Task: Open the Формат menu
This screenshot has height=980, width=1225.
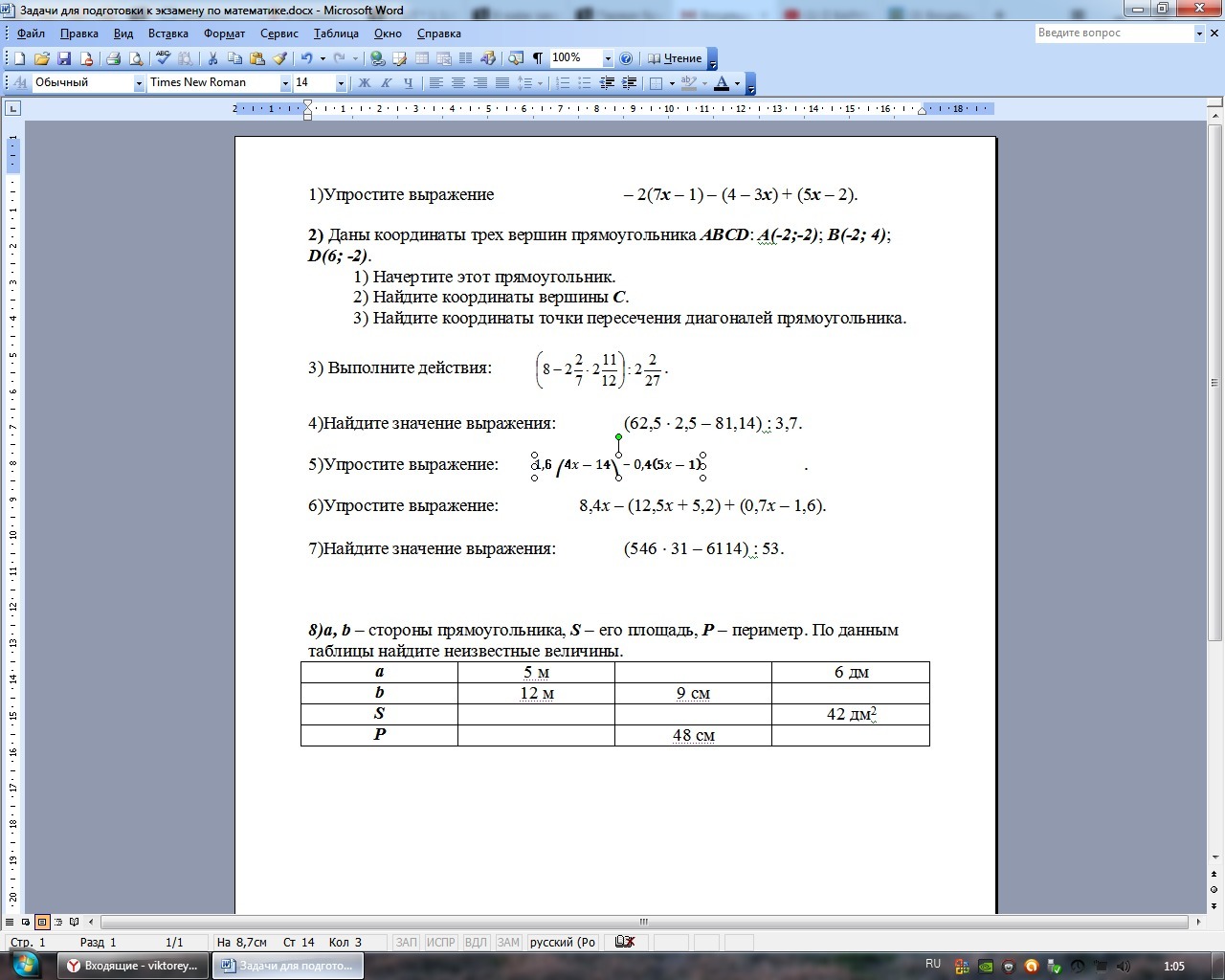Action: (224, 33)
